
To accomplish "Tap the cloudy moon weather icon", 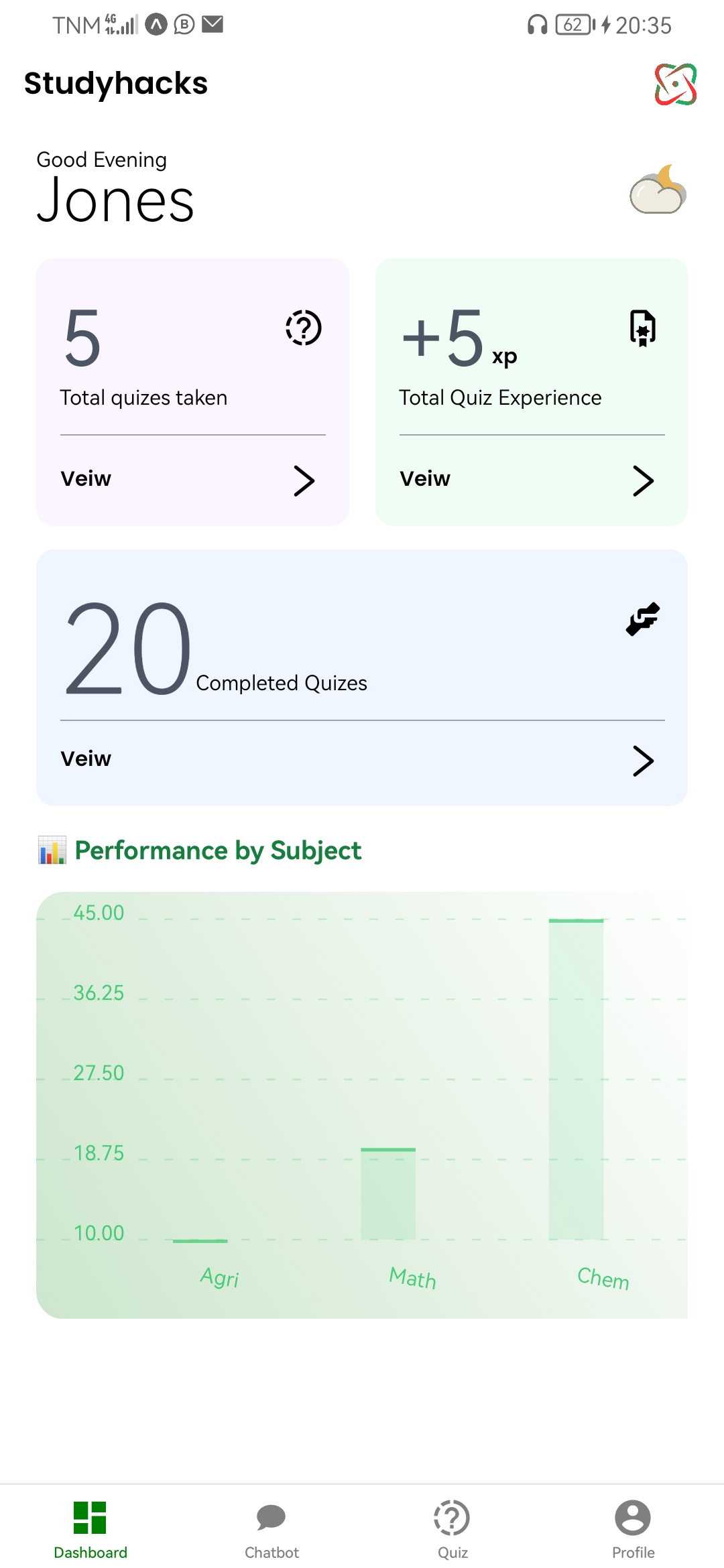I will [x=658, y=190].
